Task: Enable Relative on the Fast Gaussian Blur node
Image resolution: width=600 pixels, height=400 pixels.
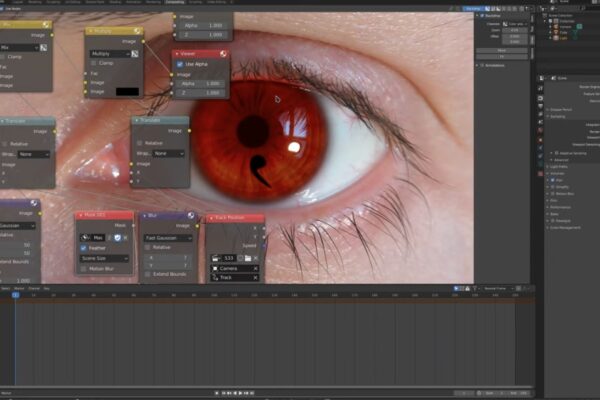Action: point(148,248)
